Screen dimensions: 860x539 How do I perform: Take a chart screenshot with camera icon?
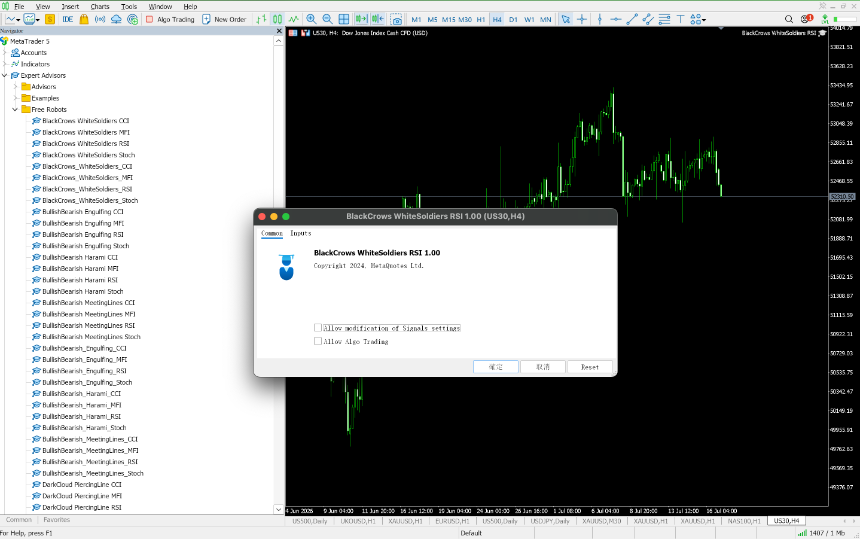pyautogui.click(x=397, y=19)
